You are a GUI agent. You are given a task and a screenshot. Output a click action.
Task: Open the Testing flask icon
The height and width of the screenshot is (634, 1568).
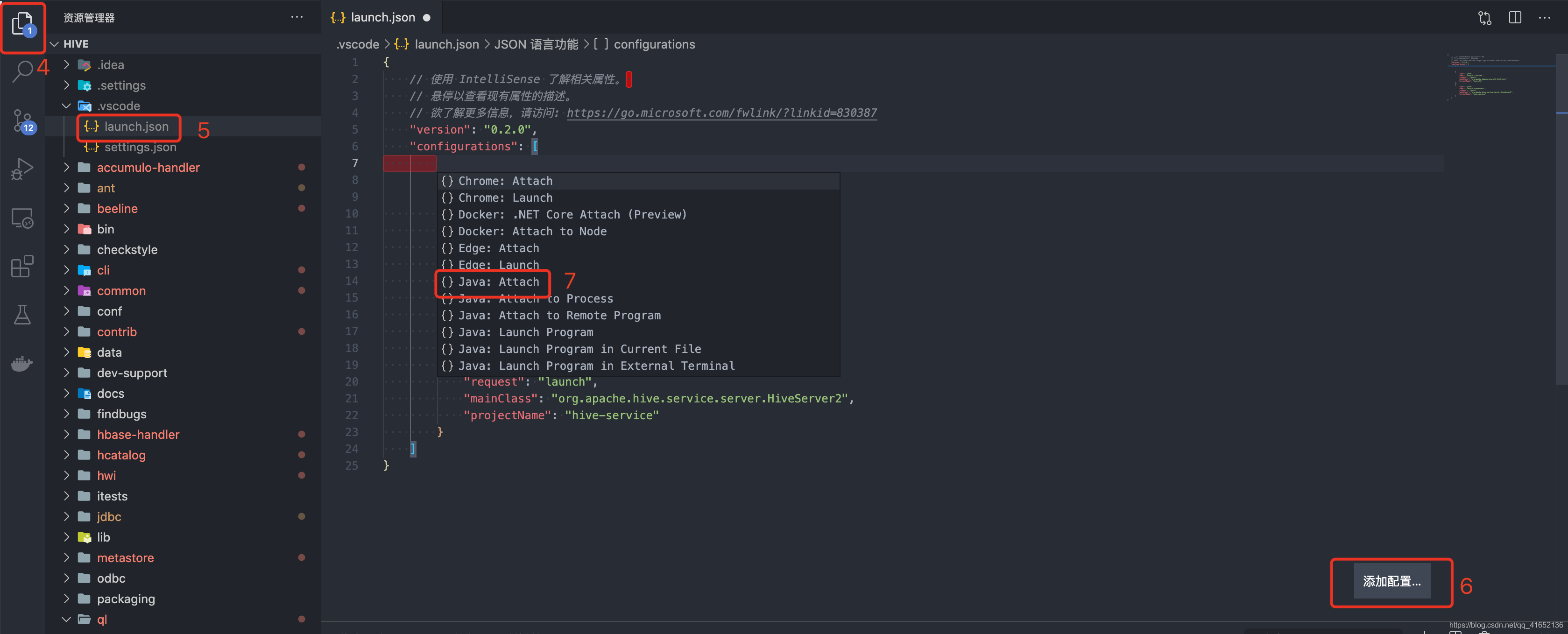(x=22, y=315)
